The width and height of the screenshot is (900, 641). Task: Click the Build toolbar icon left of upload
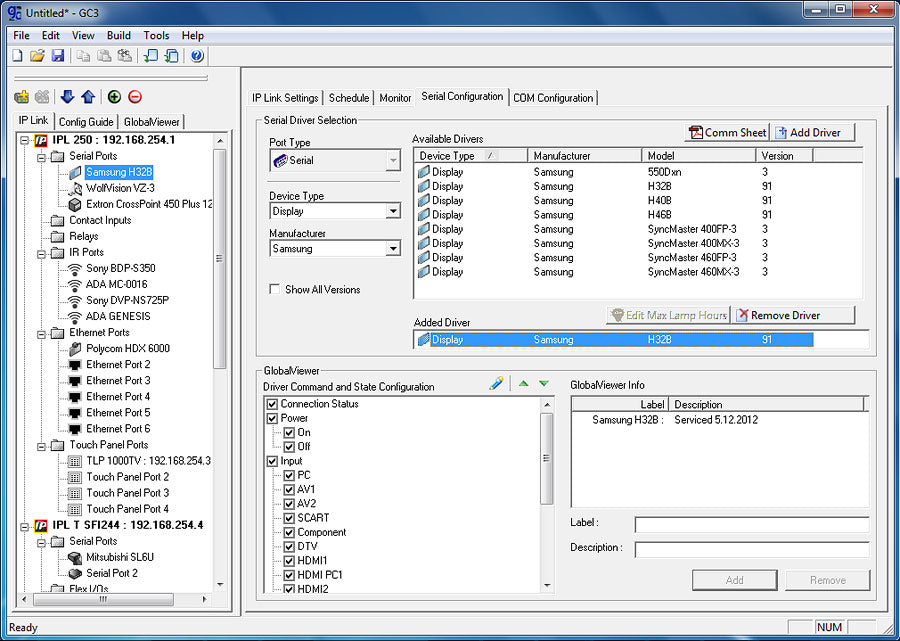pos(150,56)
